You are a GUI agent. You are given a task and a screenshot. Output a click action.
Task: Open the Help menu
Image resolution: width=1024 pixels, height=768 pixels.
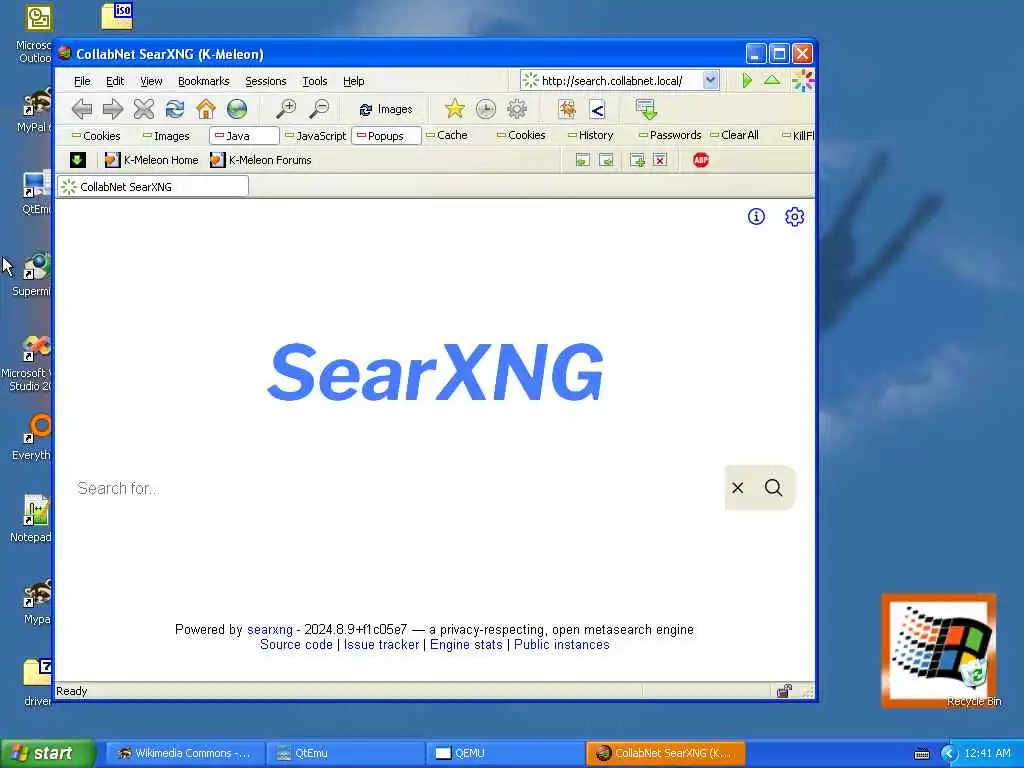coord(354,81)
